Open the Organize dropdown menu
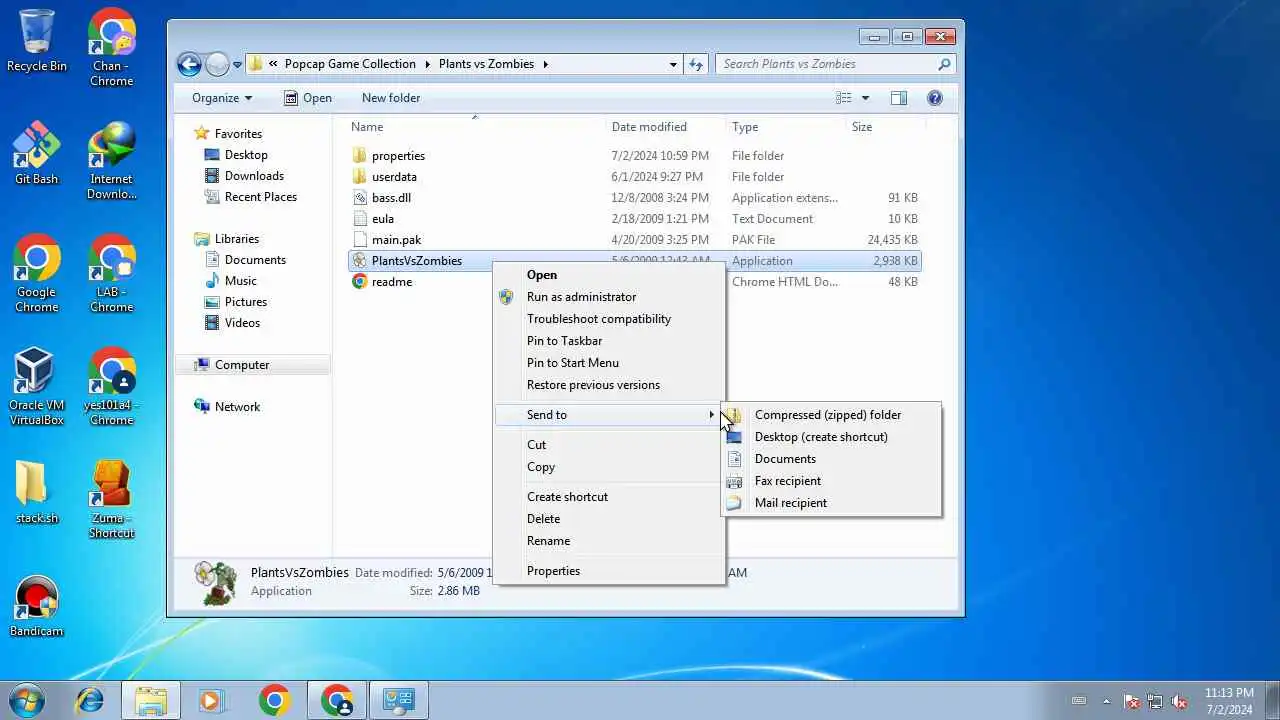Screen dimensions: 1280x720 222,98
